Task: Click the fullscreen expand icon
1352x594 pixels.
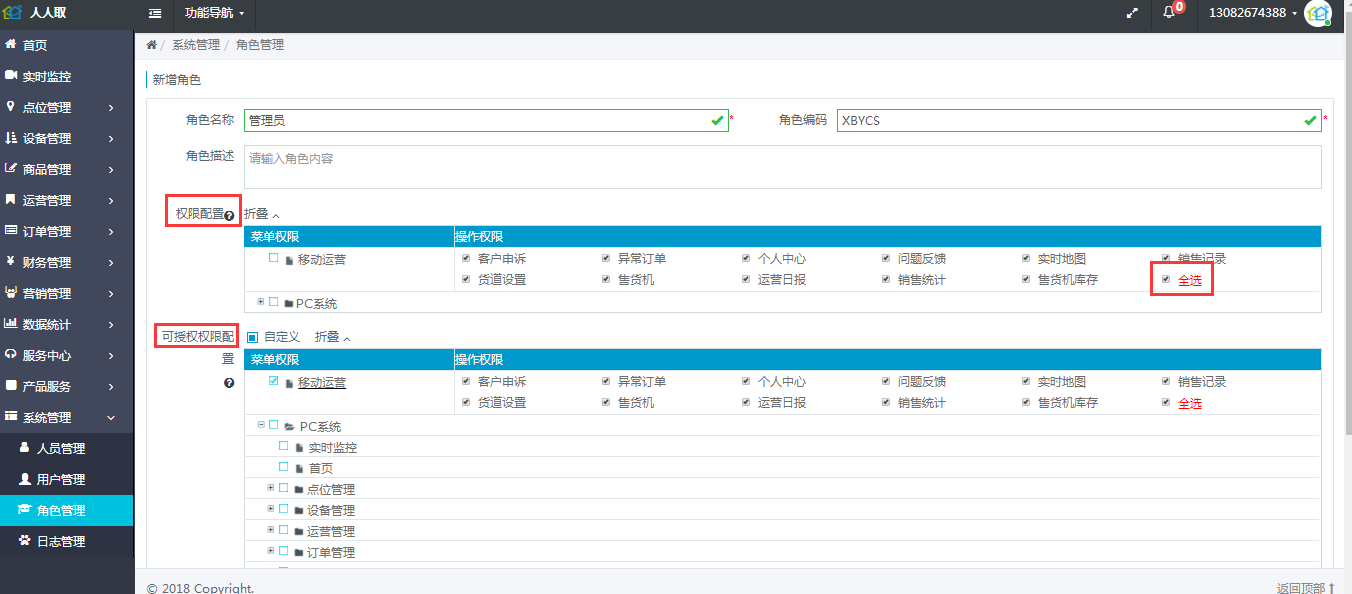Action: click(1132, 13)
